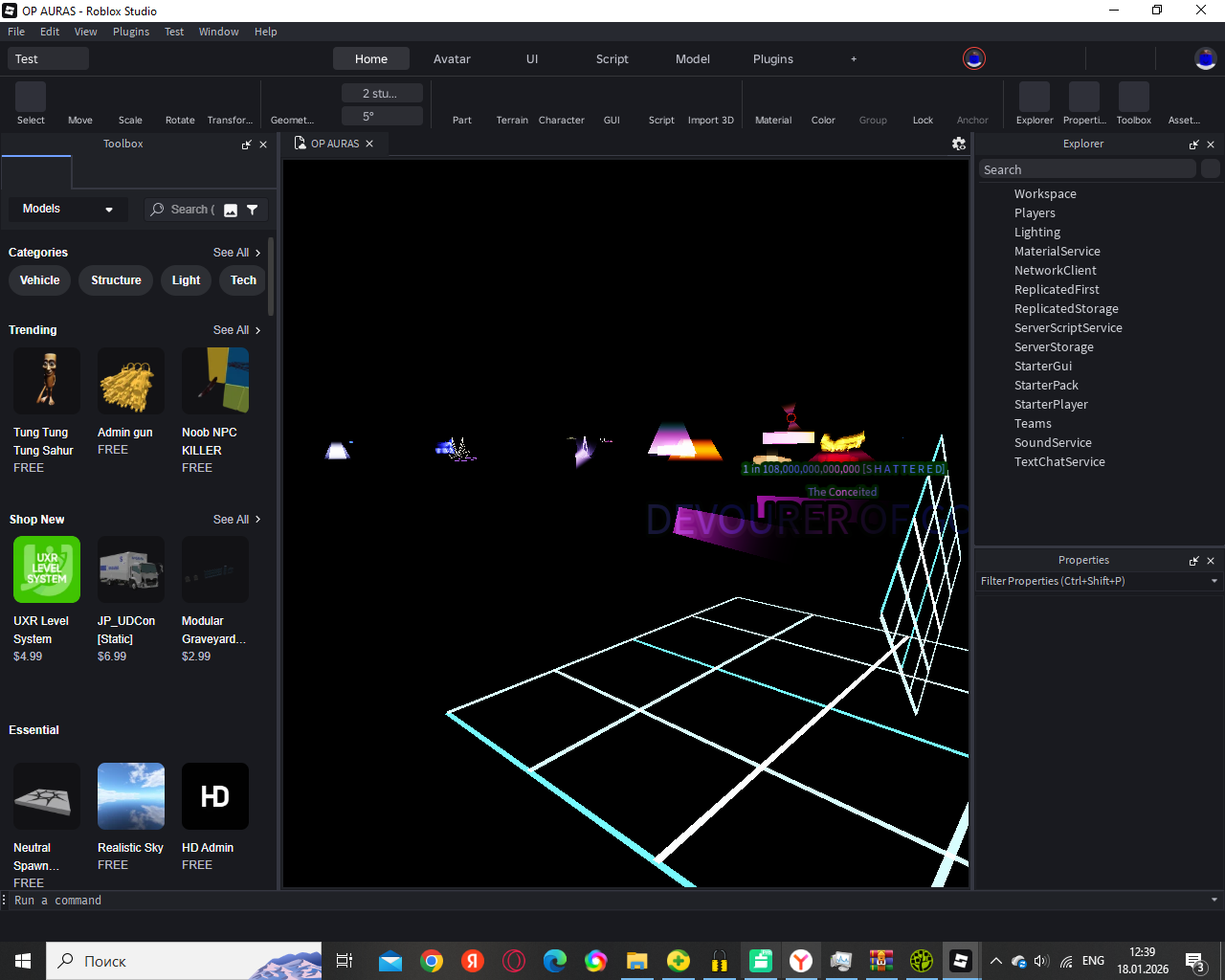Click the Explorer search field

(x=1087, y=169)
